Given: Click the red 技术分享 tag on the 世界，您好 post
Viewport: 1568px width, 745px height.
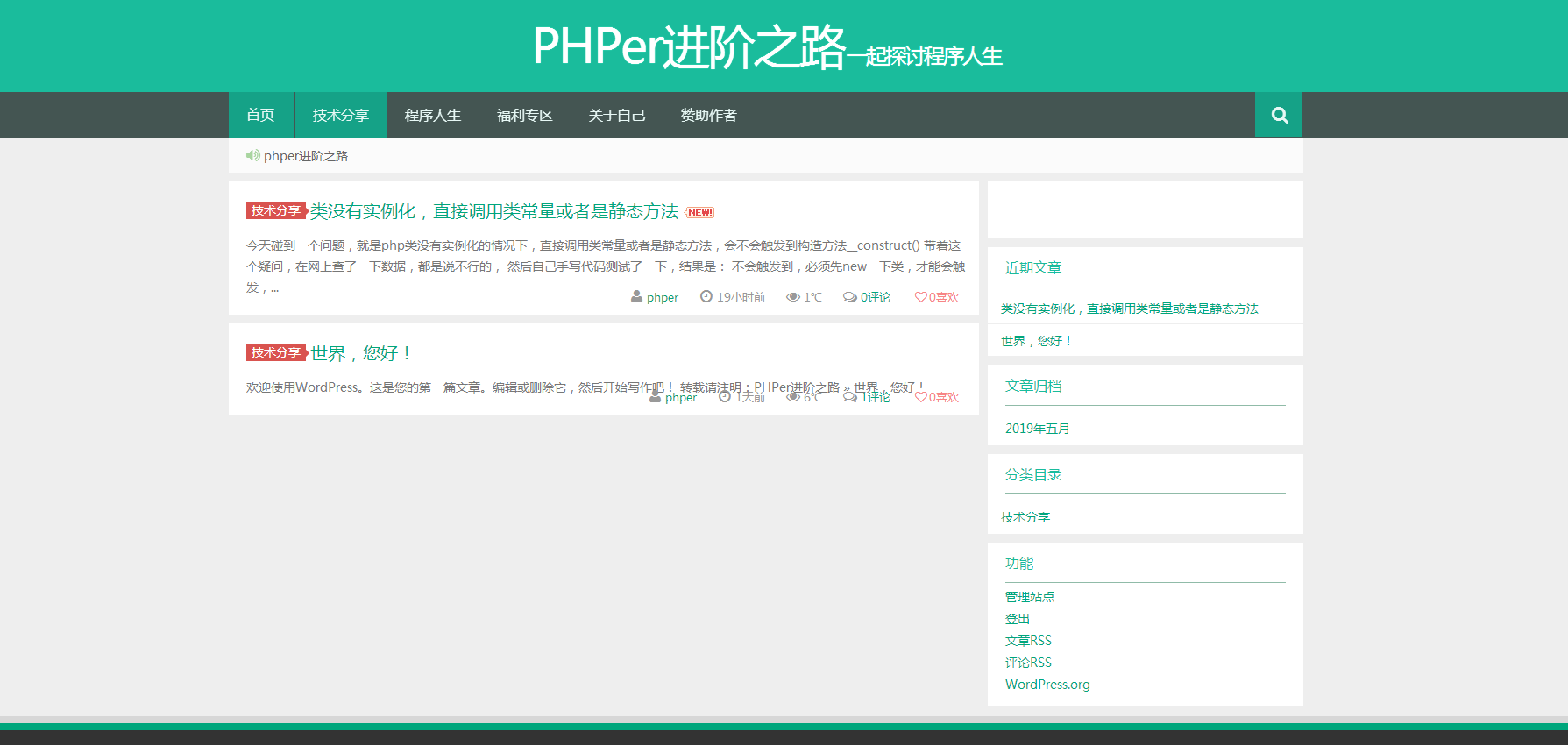Looking at the screenshot, I should pyautogui.click(x=276, y=352).
